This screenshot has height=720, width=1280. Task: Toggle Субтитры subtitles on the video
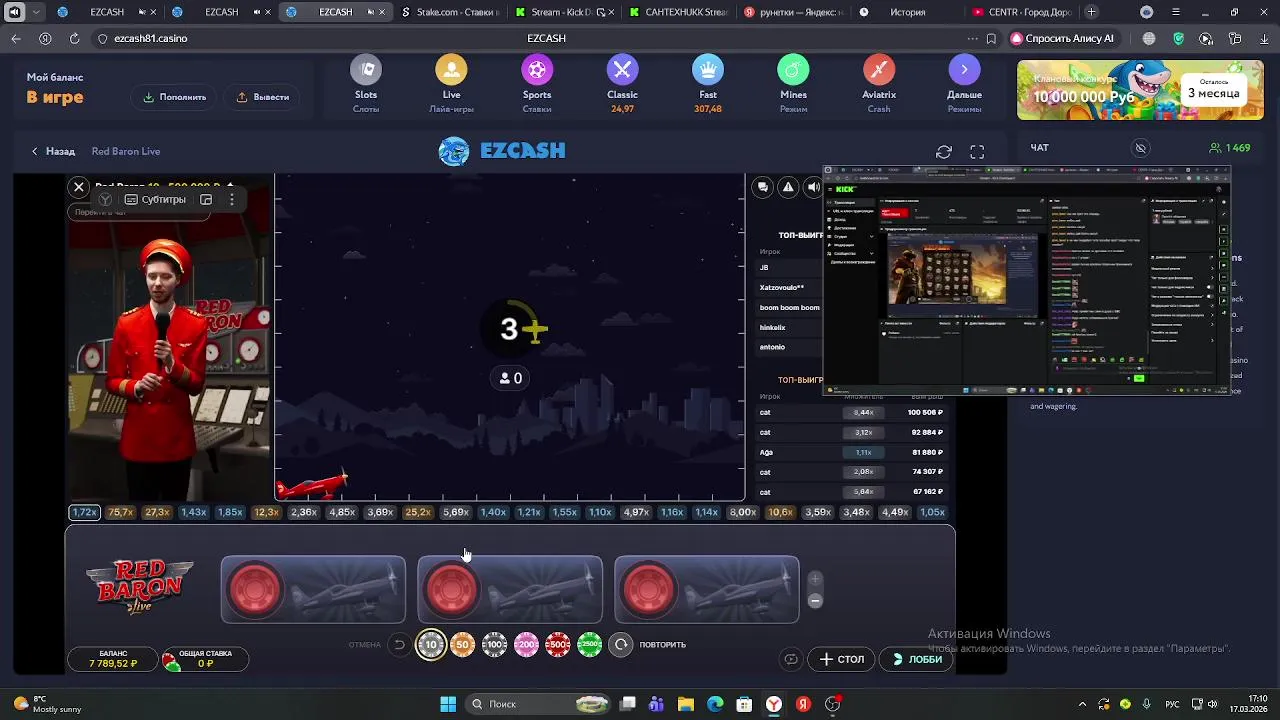click(x=155, y=199)
